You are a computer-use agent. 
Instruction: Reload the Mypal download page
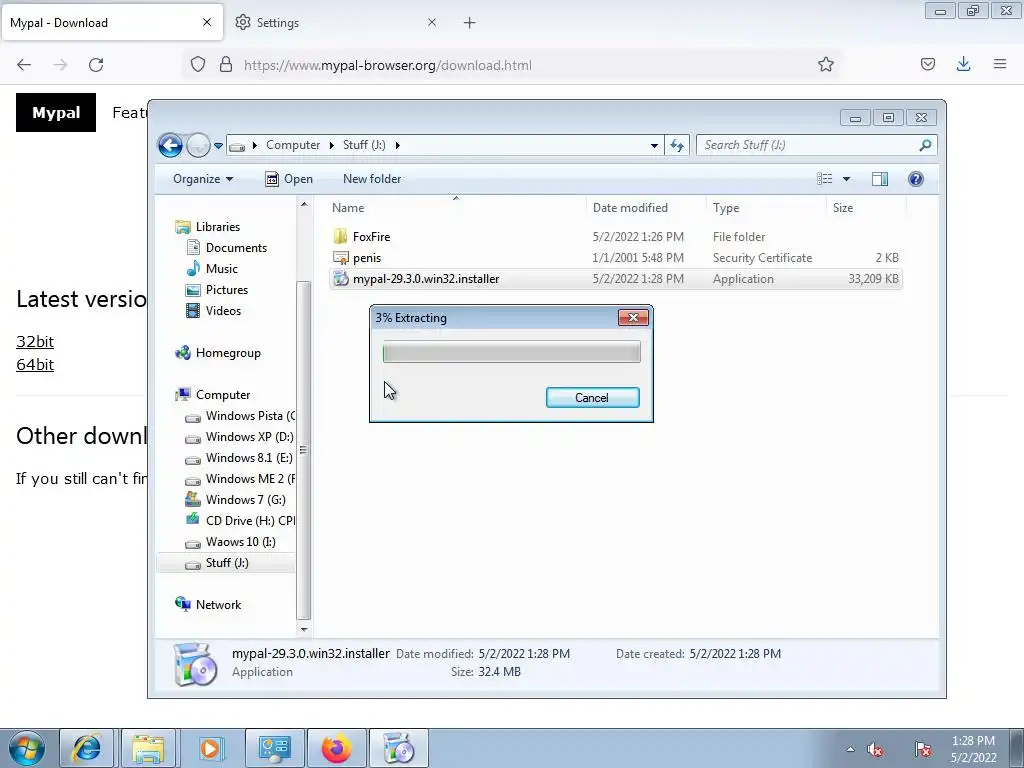pyautogui.click(x=96, y=65)
